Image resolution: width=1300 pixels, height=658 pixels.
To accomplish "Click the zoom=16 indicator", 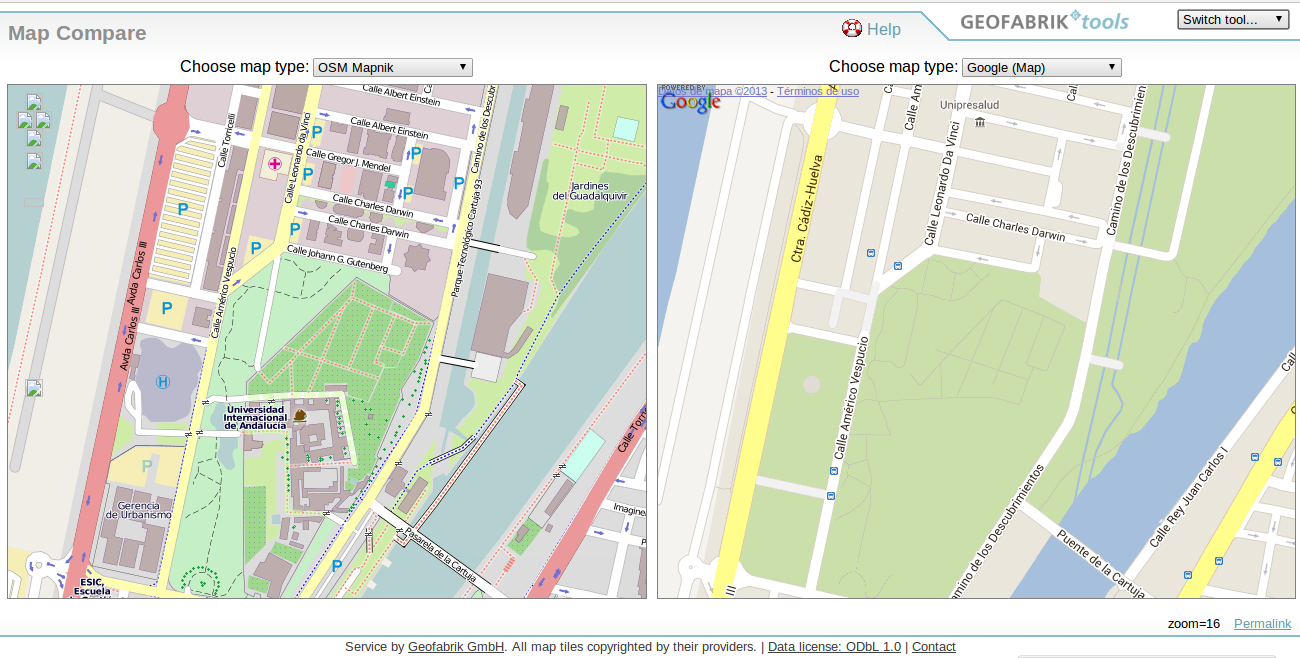I will click(x=1194, y=623).
